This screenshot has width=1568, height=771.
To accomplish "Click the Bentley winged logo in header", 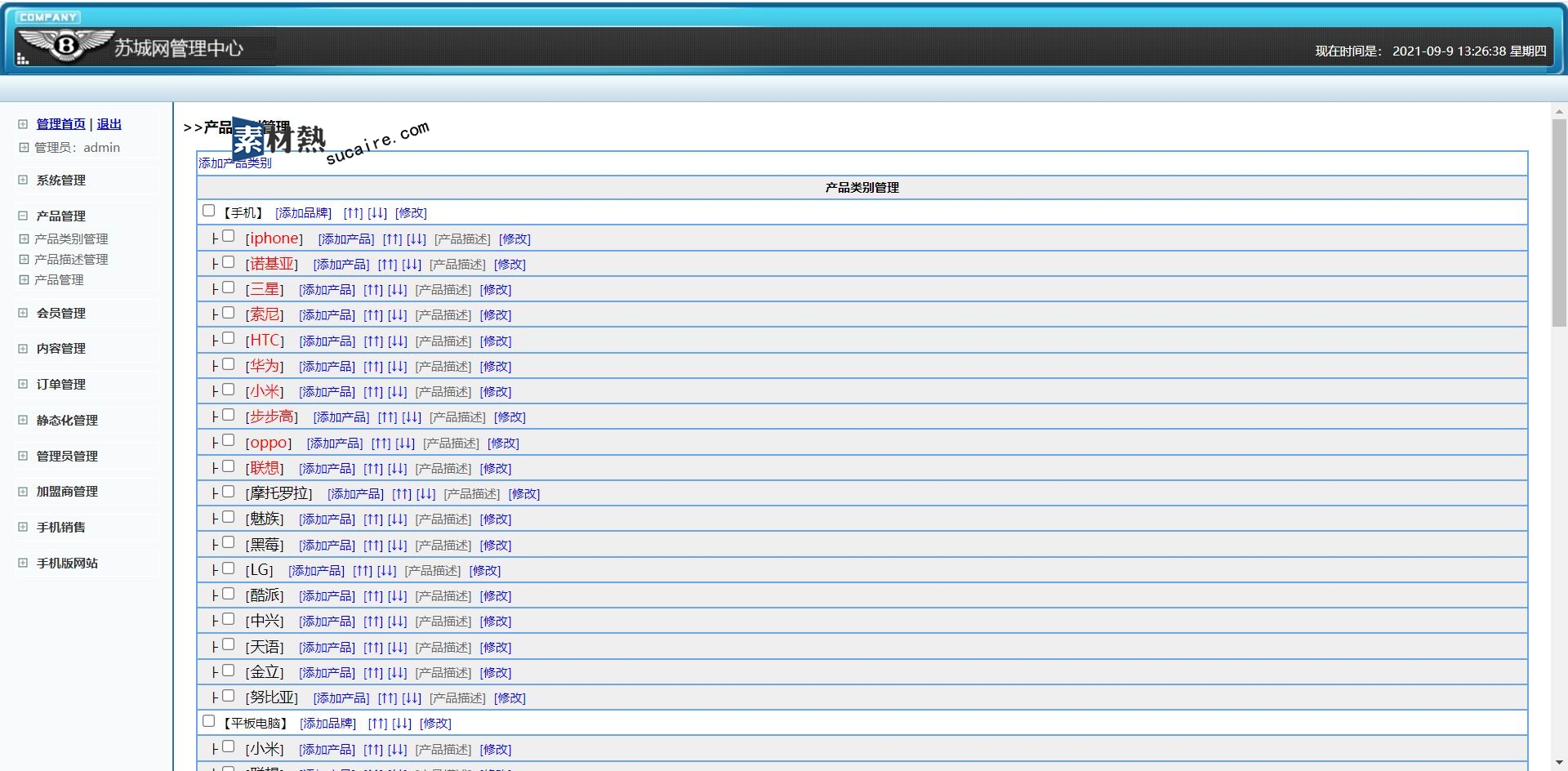I will [x=66, y=45].
